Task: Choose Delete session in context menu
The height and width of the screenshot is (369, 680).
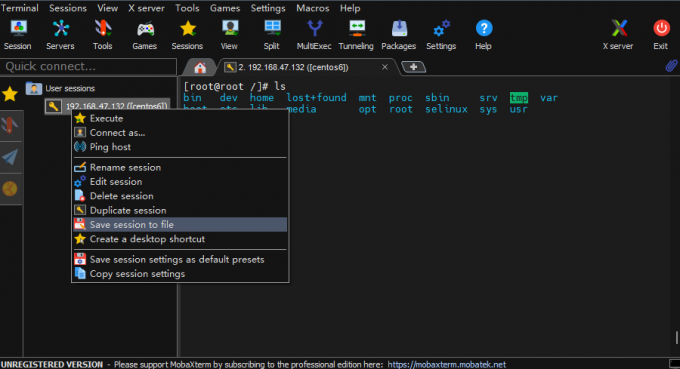Action: click(x=180, y=196)
